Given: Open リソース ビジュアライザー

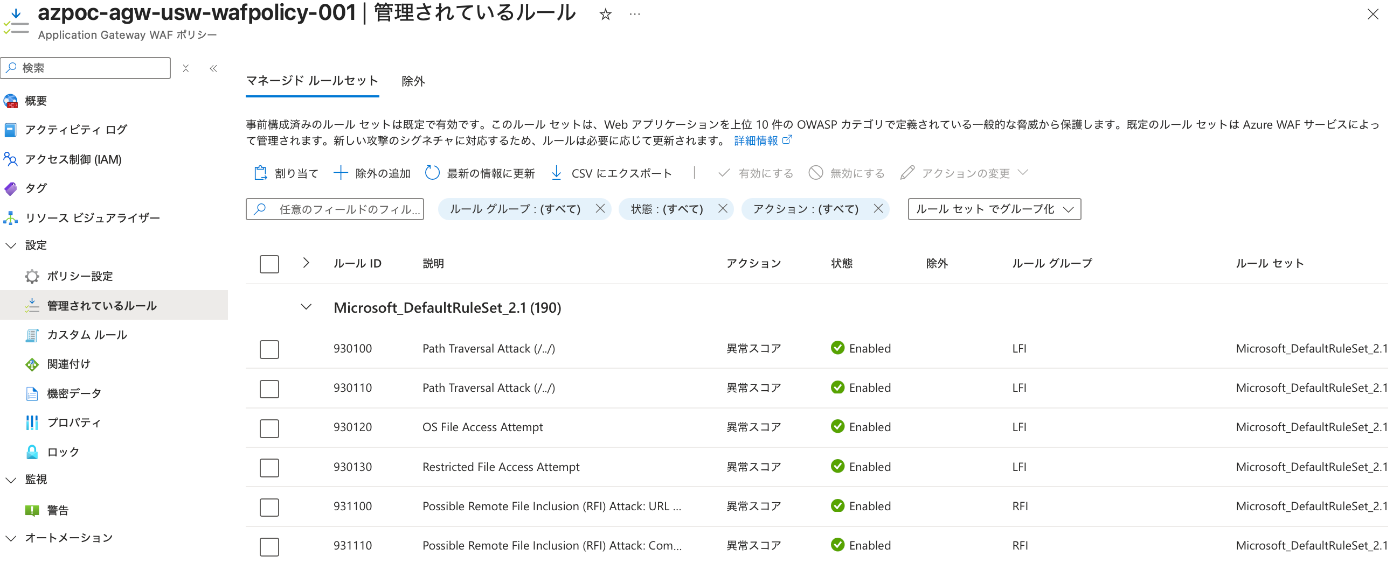Looking at the screenshot, I should click(92, 218).
